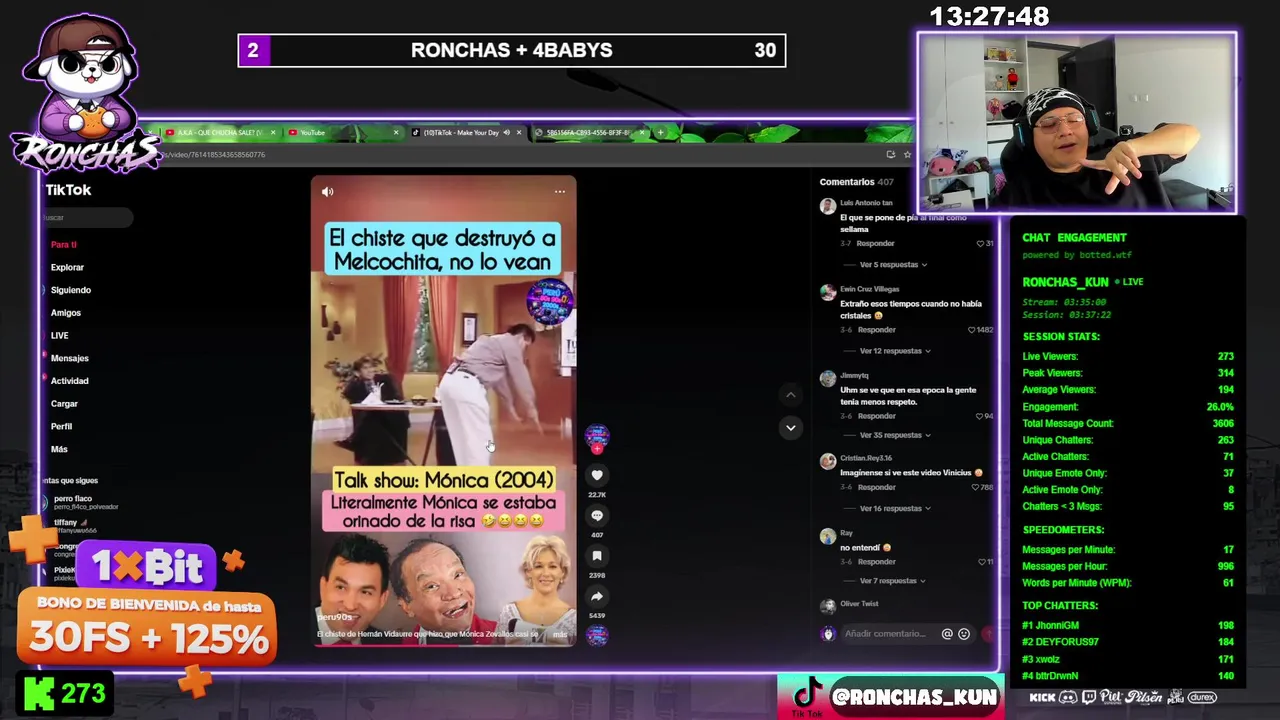Image resolution: width=1280 pixels, height=720 pixels.
Task: Bookmark the page with the star icon
Action: coord(907,154)
